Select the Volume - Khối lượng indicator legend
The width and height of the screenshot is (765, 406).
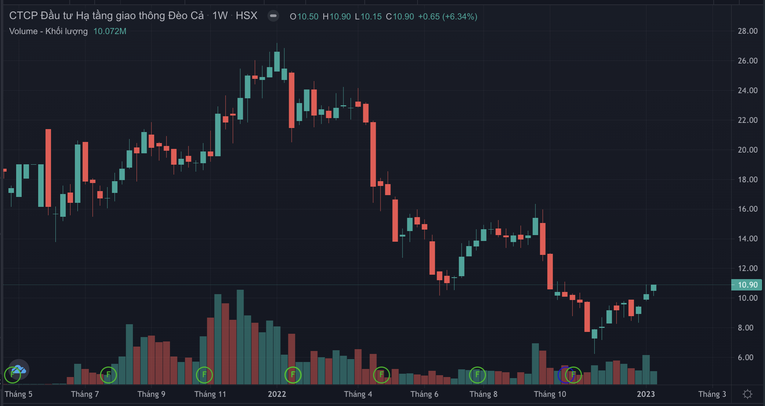pyautogui.click(x=47, y=32)
